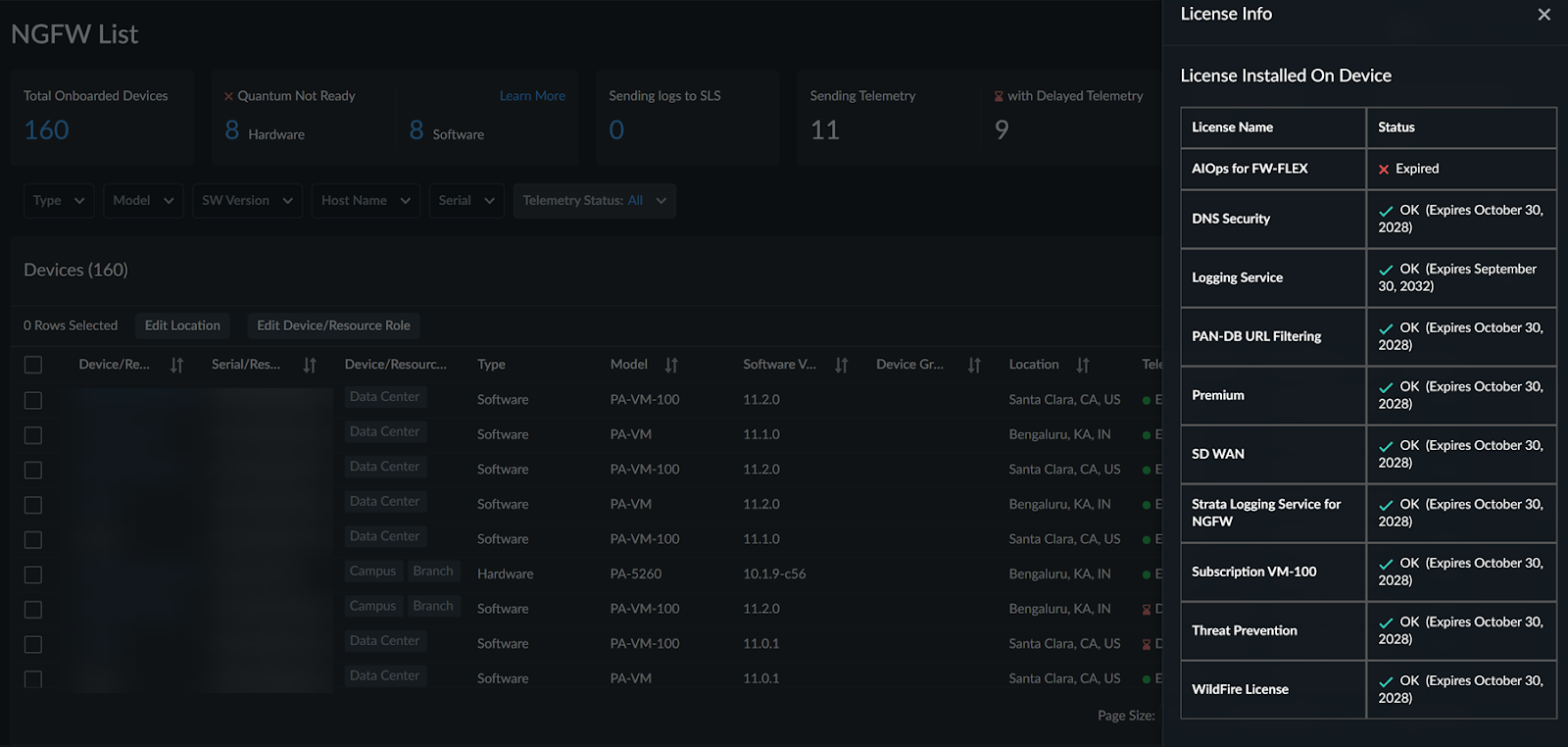The height and width of the screenshot is (747, 1568).
Task: Close the License Info panel
Action: click(x=1543, y=15)
